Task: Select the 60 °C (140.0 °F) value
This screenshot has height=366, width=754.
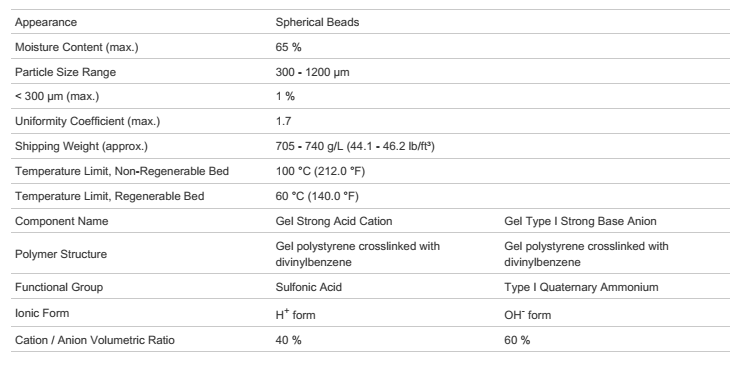Action: pos(317,196)
